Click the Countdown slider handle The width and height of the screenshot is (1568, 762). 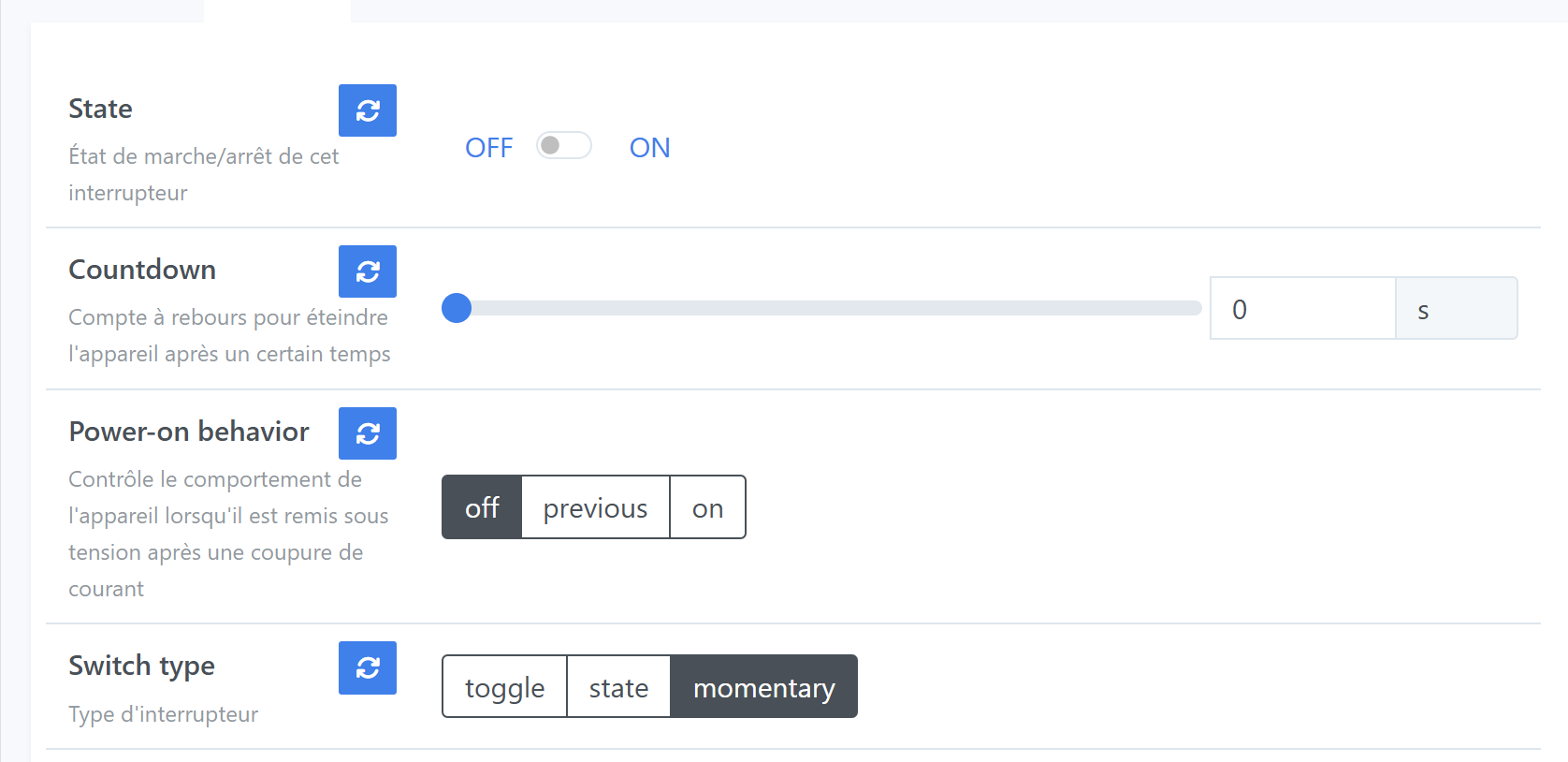point(457,308)
